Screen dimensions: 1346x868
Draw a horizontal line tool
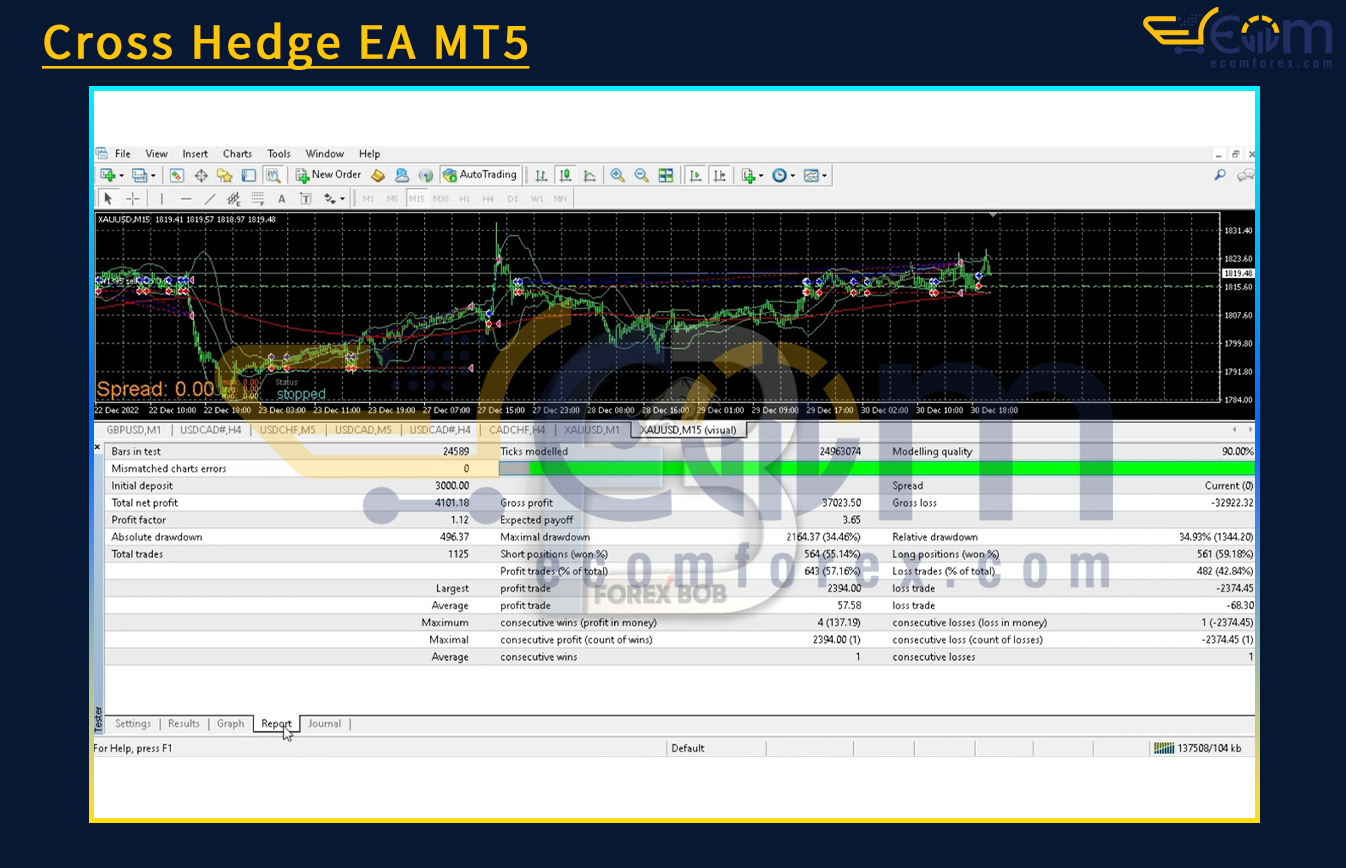186,198
